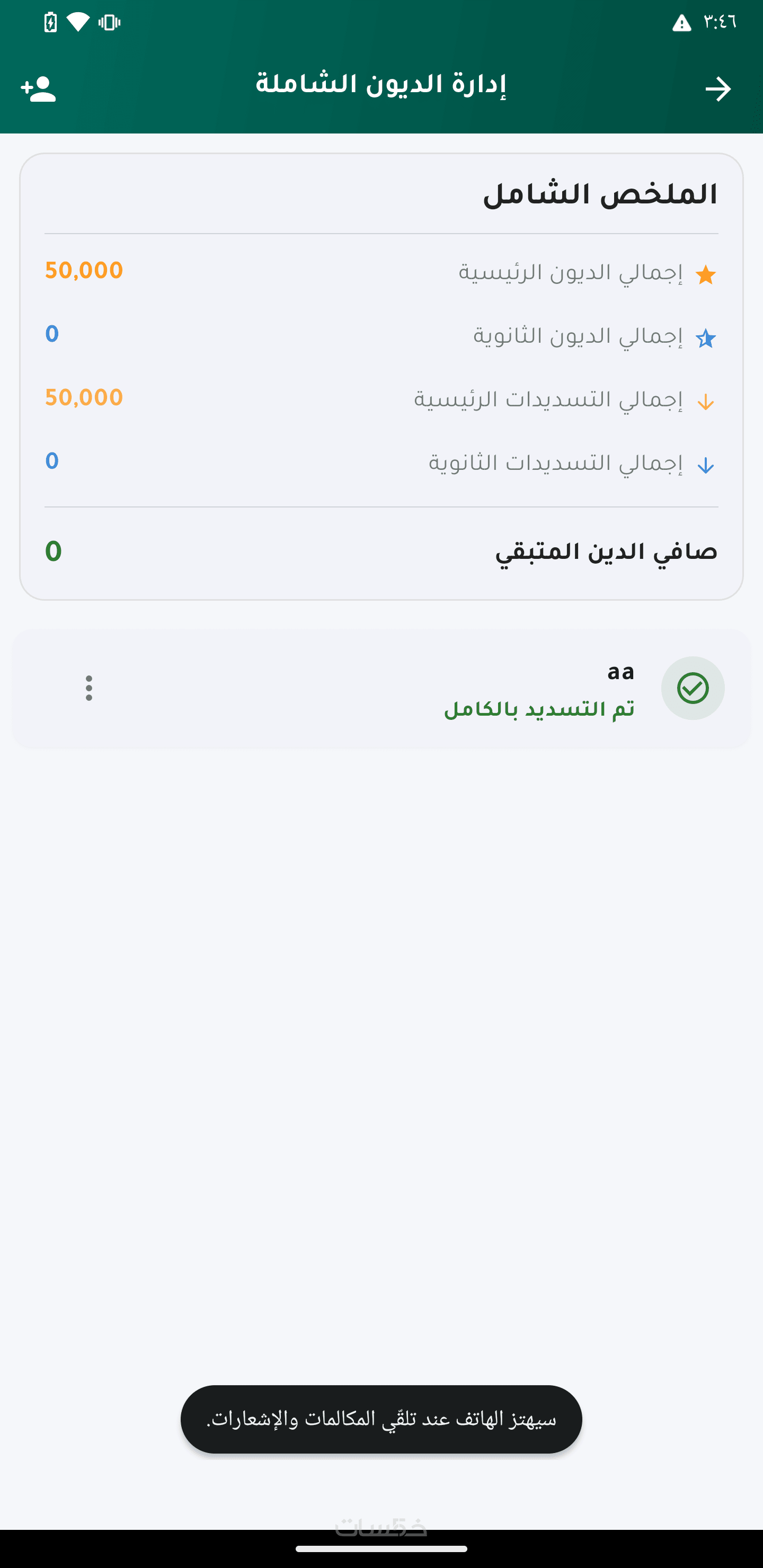
Task: Tap the Wi-Fi status icon
Action: click(x=78, y=23)
